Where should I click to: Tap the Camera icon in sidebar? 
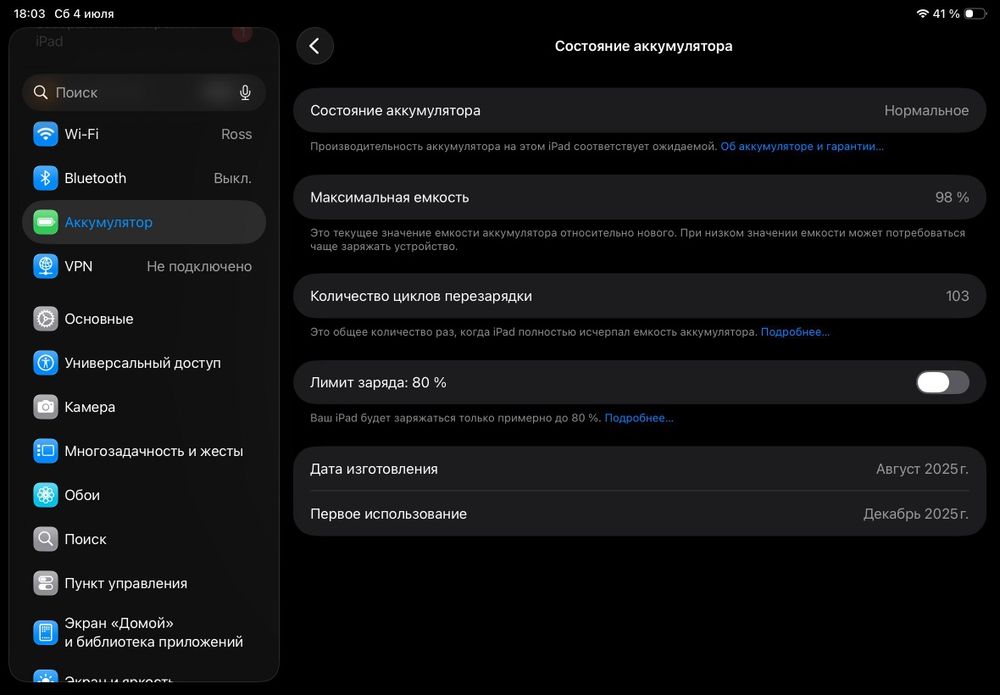pyautogui.click(x=45, y=407)
